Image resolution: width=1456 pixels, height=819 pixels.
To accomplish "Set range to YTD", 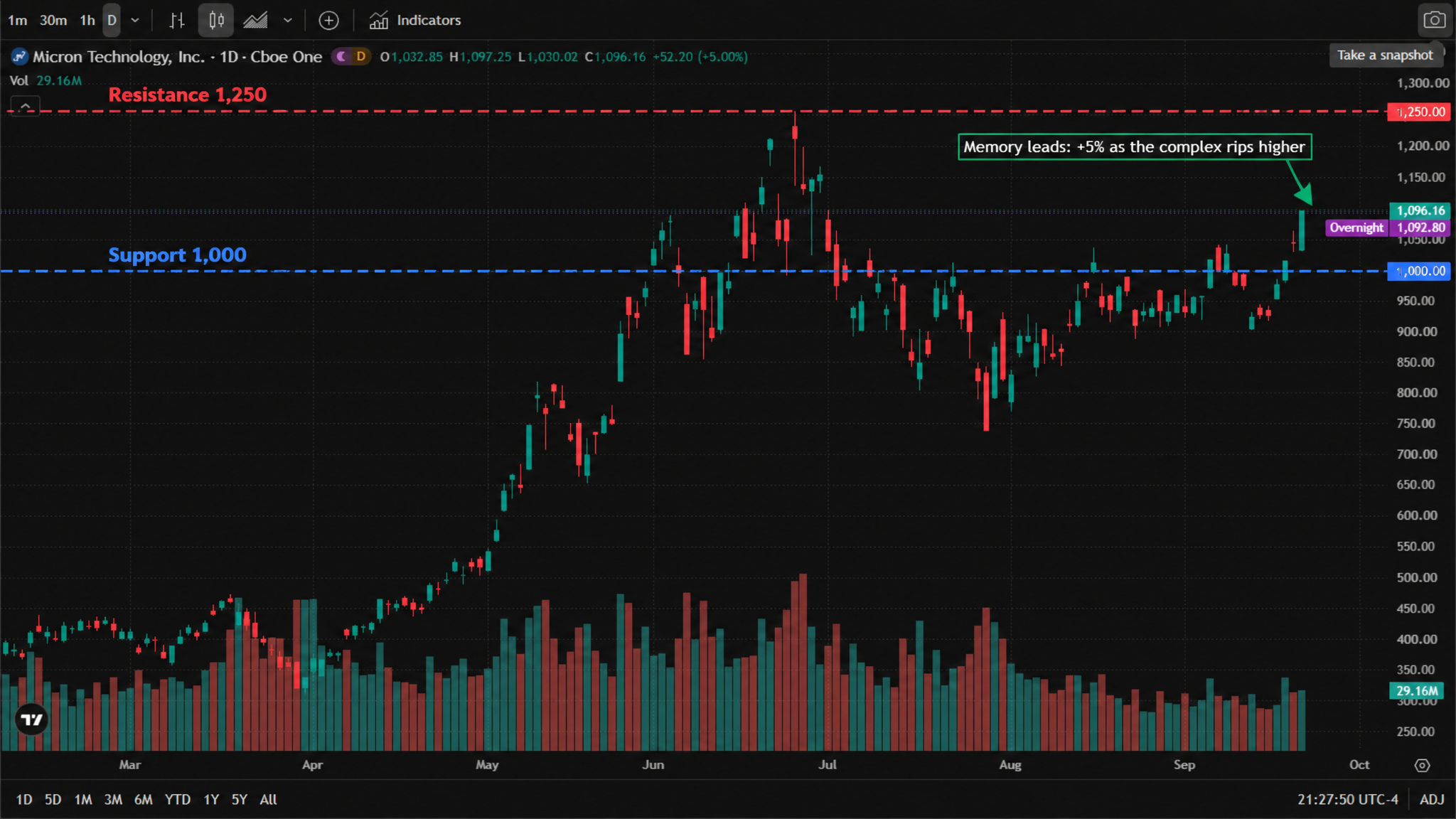I will (178, 800).
